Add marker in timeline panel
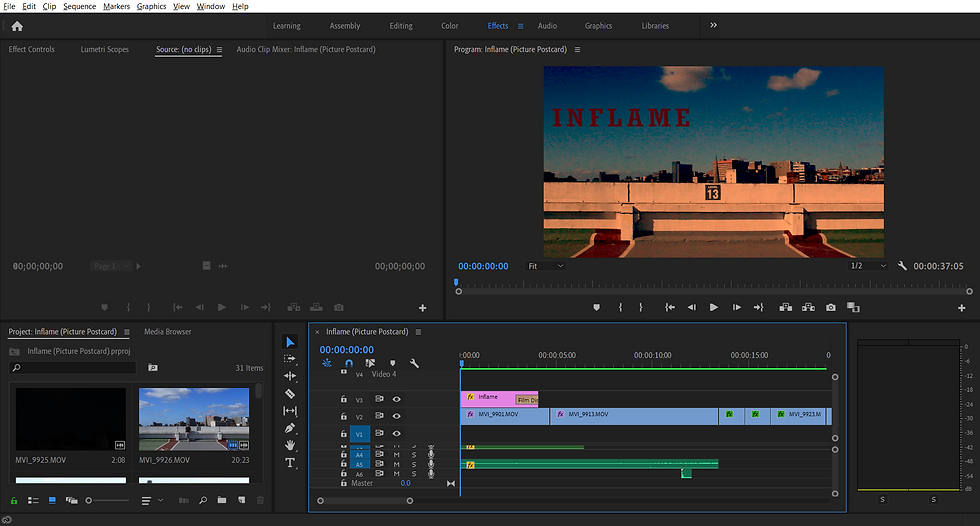This screenshot has width=980, height=526. (x=392, y=363)
